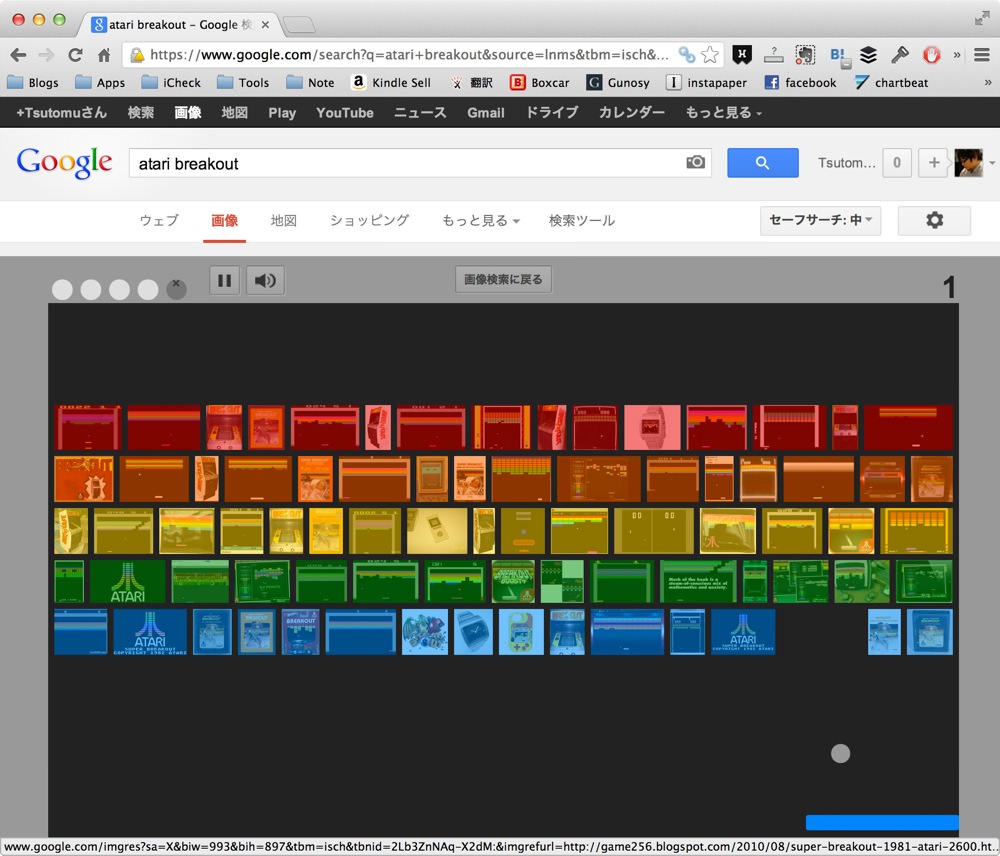Click the blue search magnifier button
Image resolution: width=1000 pixels, height=856 pixels.
tap(762, 163)
